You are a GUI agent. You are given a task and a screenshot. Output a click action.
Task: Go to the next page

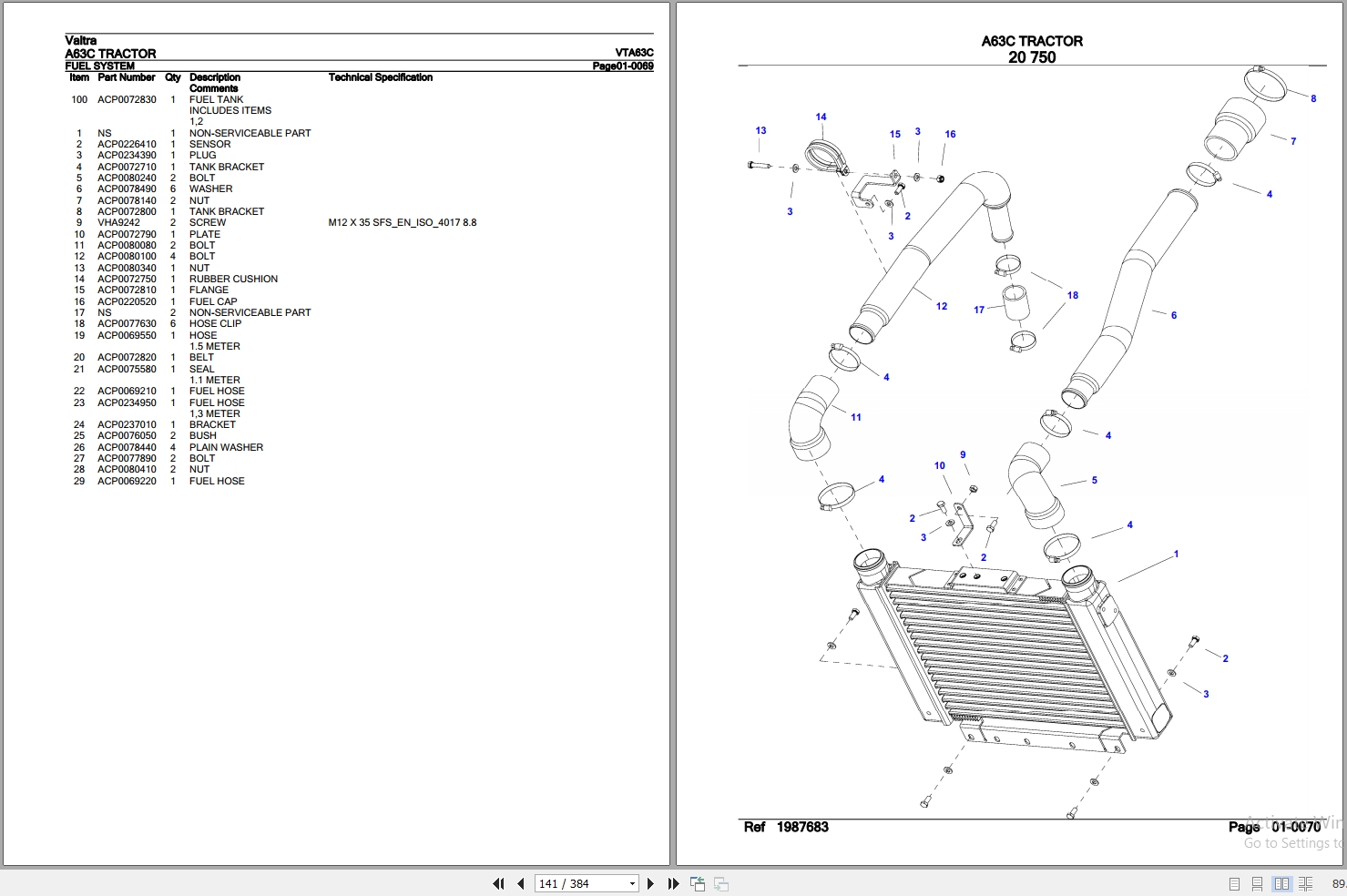pyautogui.click(x=650, y=883)
